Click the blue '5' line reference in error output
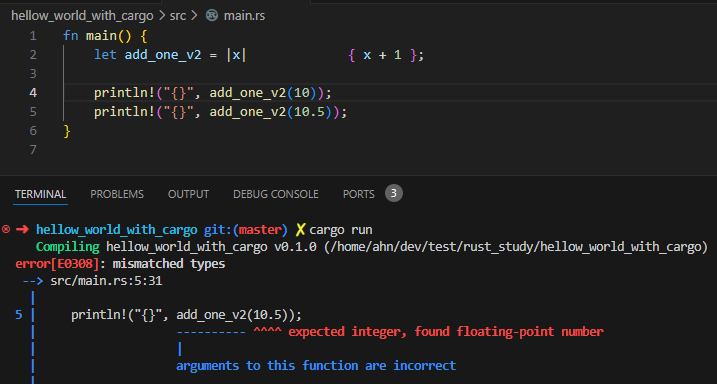Image resolution: width=717 pixels, height=384 pixels. tap(19, 315)
